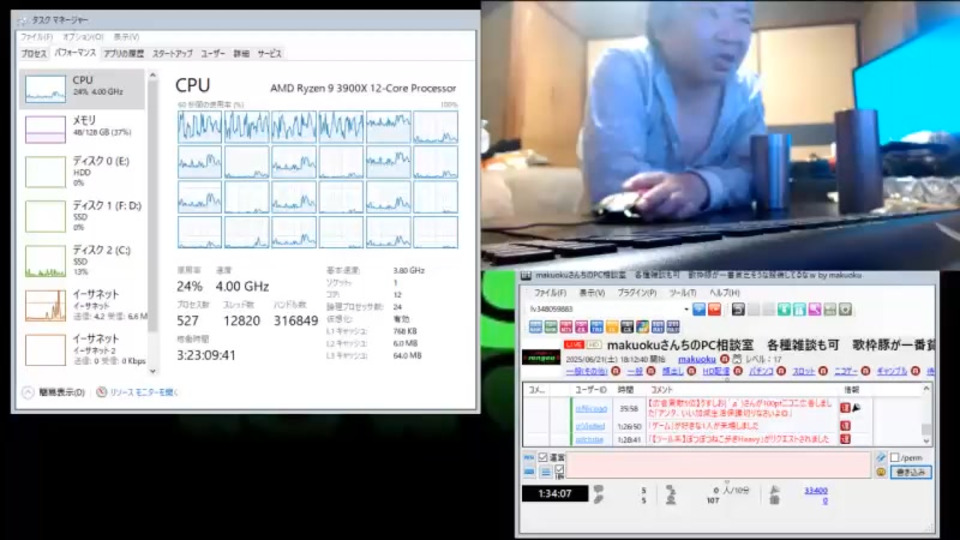Open ツール(T) menu in comment viewer
This screenshot has height=540, width=960.
tap(683, 293)
